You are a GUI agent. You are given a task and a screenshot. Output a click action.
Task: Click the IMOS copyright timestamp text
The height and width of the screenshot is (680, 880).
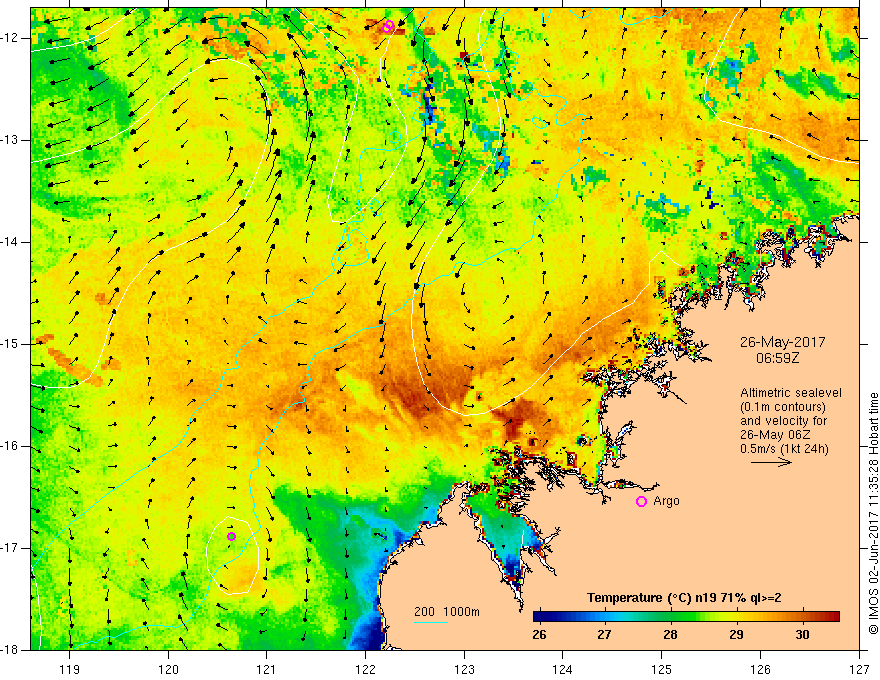[873, 513]
